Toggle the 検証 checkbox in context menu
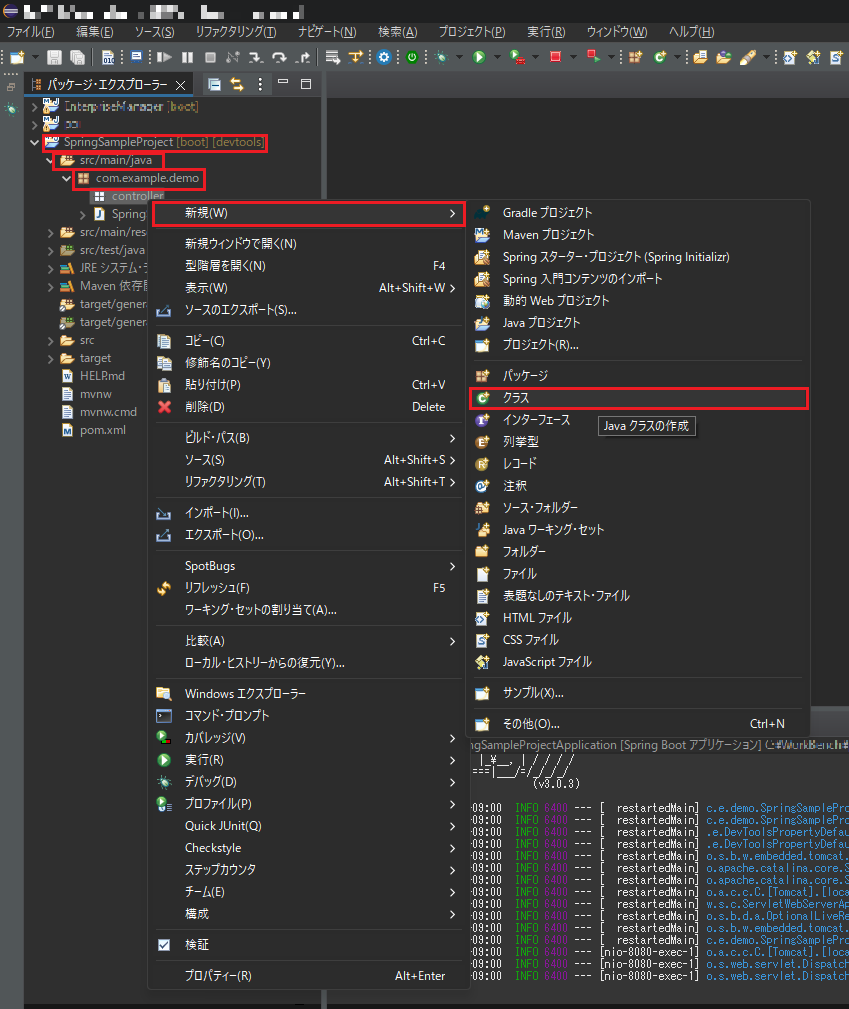The width and height of the screenshot is (849, 1009). click(164, 945)
